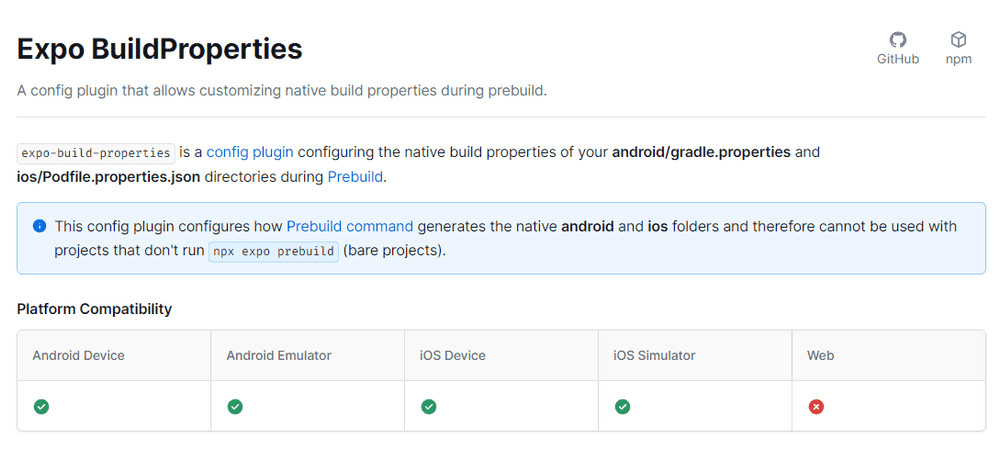Screen dimensions: 1000x460
Task: Click the npm text label
Action: [x=959, y=59]
